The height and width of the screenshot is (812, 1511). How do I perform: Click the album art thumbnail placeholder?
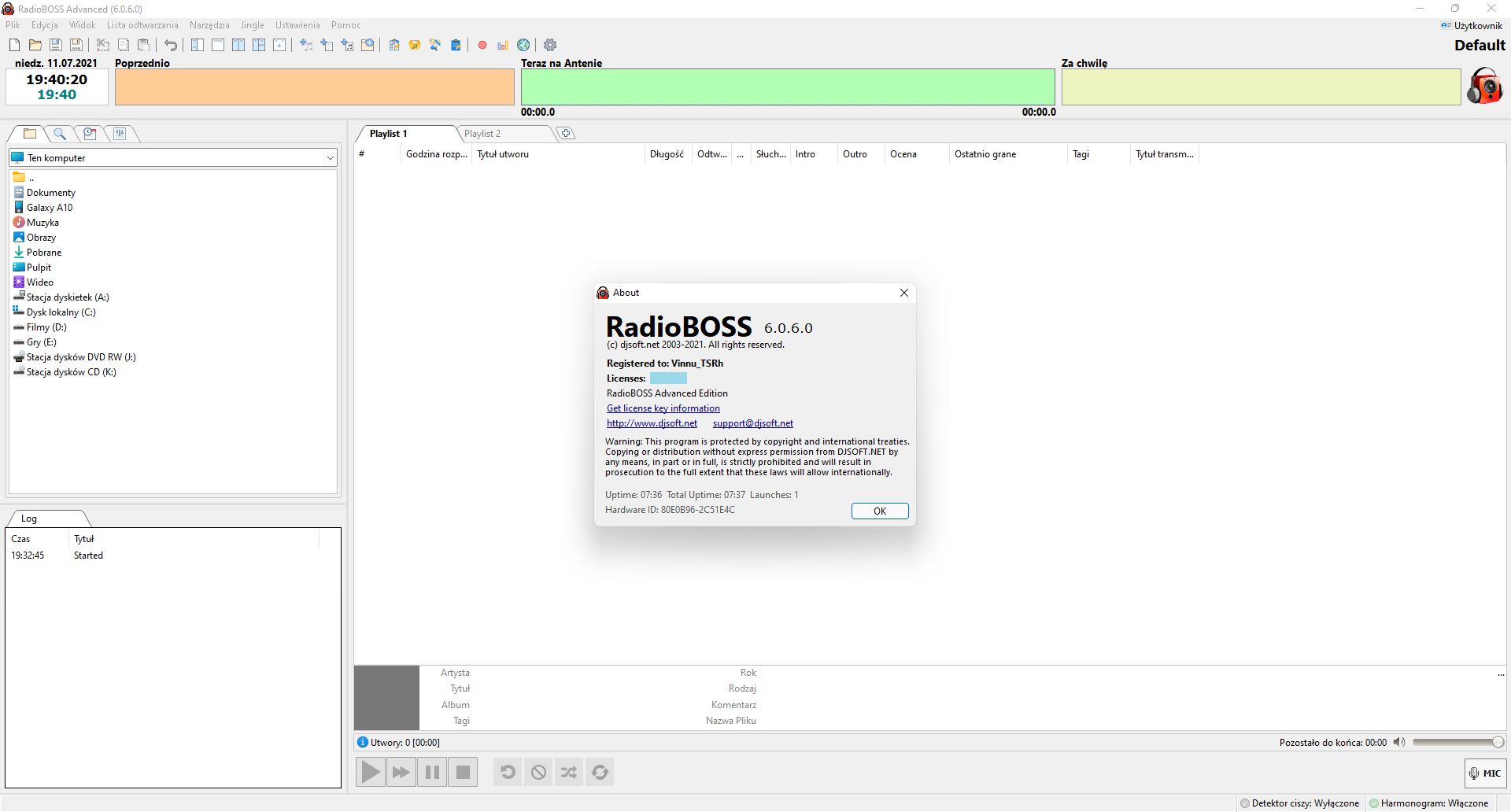386,697
